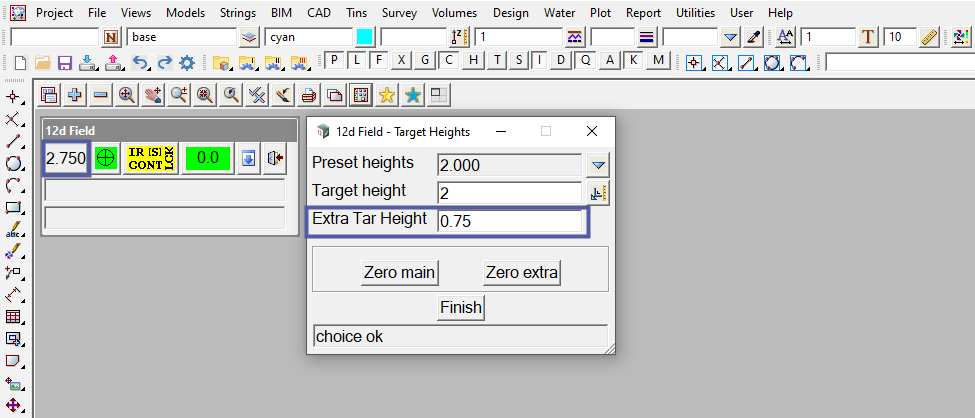Click the Undo arrow icon

[x=140, y=62]
